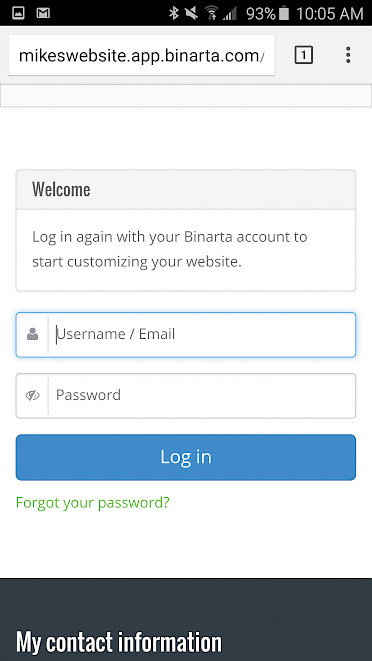The height and width of the screenshot is (661, 372).
Task: Open the browser tab switcher icon
Action: coord(303,55)
